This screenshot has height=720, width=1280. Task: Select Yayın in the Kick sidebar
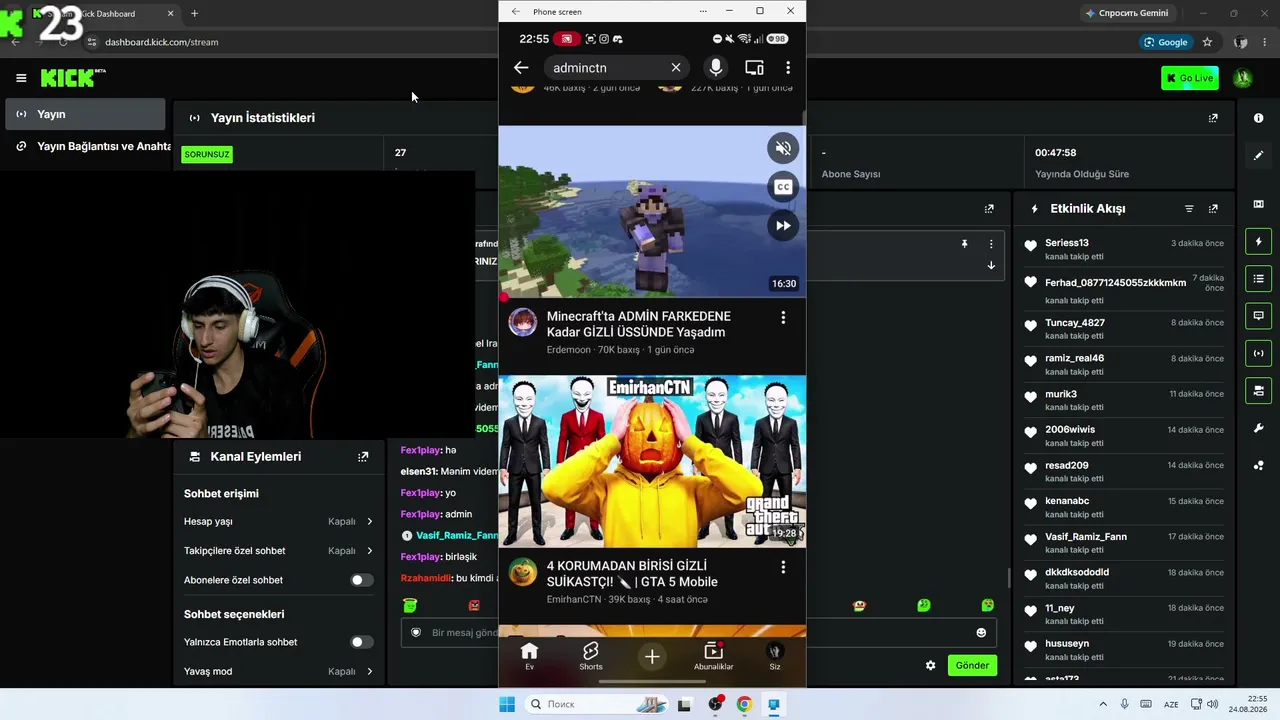(x=85, y=114)
